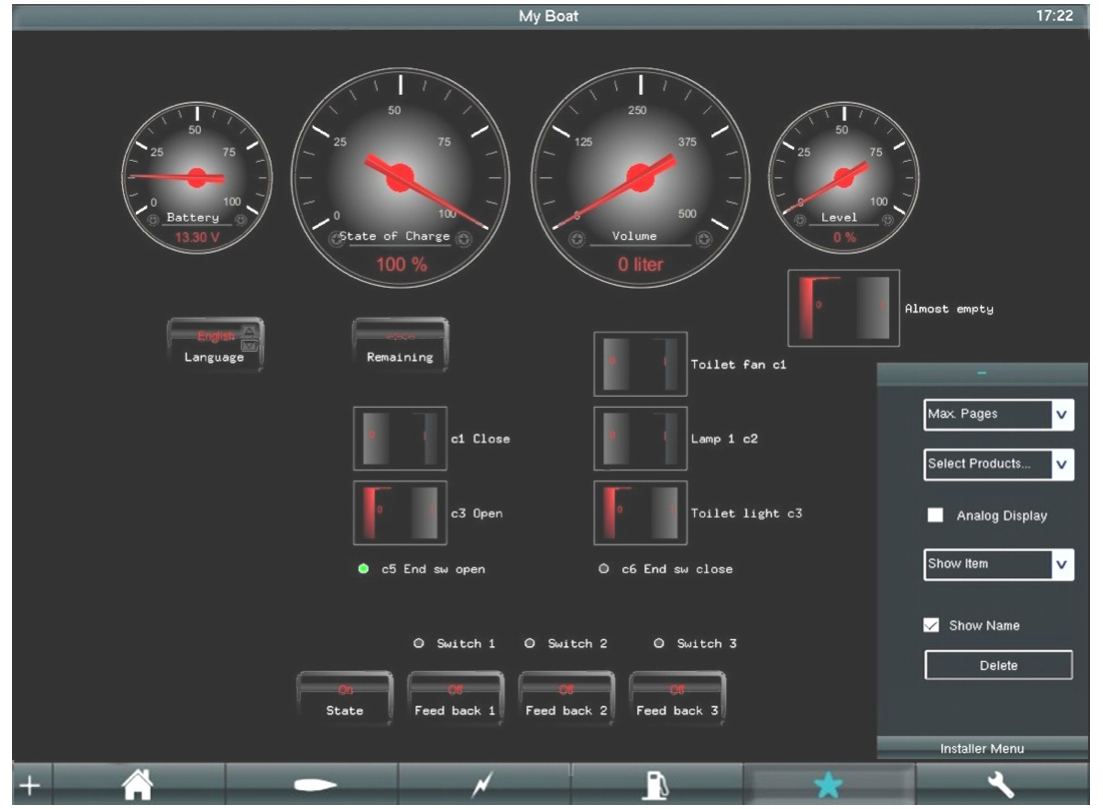Click the State On indicator widget
This screenshot has height=809, width=1103.
pos(345,697)
